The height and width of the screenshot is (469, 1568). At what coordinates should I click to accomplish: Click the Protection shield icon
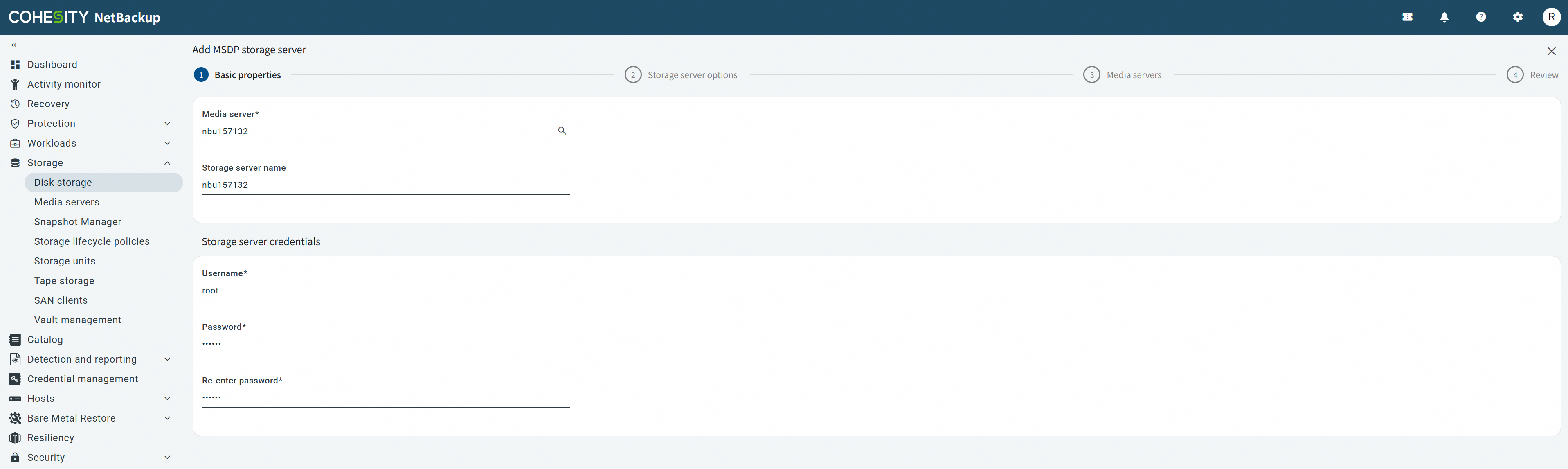[x=15, y=124]
